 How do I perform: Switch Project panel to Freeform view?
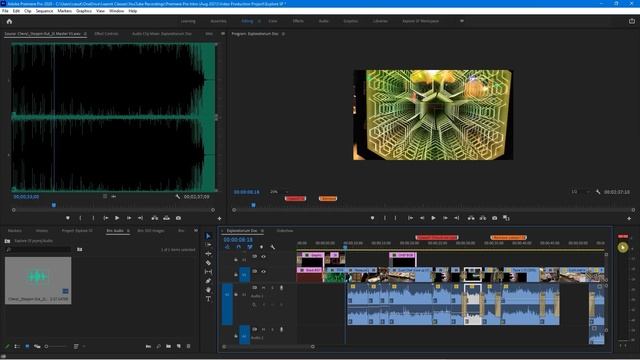point(37,347)
